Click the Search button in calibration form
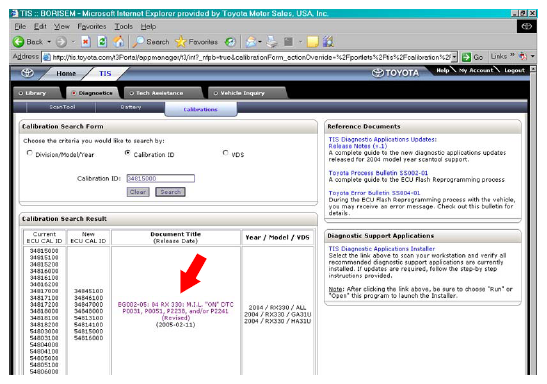 (x=171, y=192)
